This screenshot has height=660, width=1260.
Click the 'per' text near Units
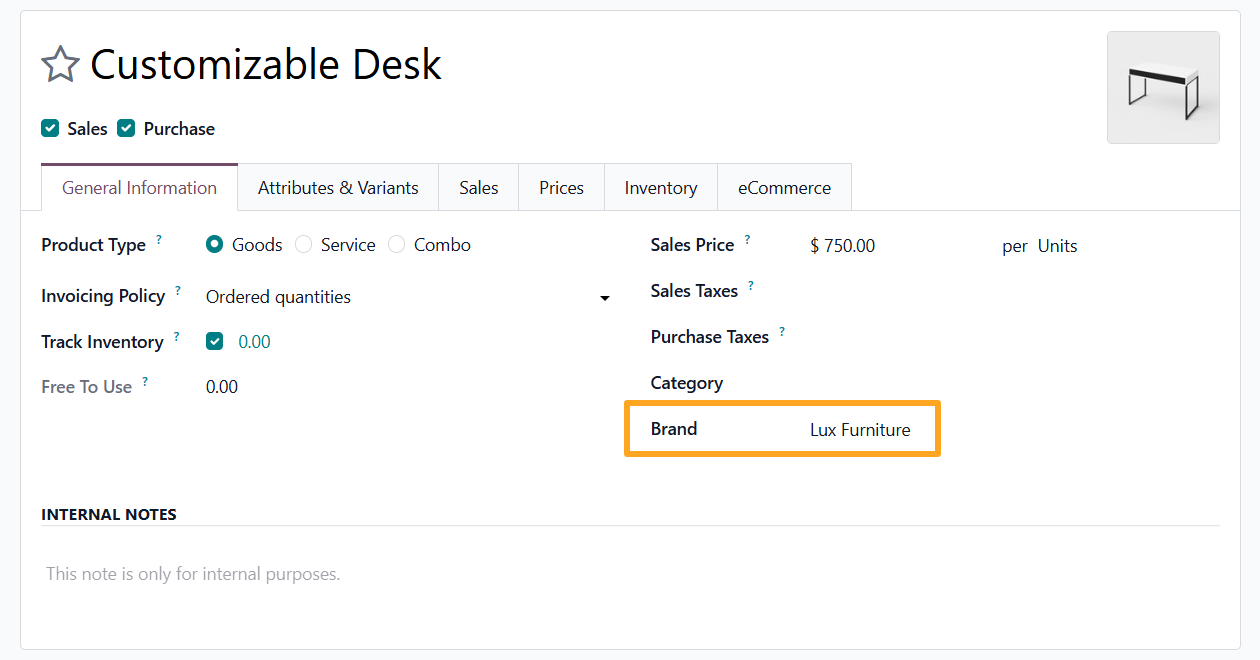[1015, 247]
